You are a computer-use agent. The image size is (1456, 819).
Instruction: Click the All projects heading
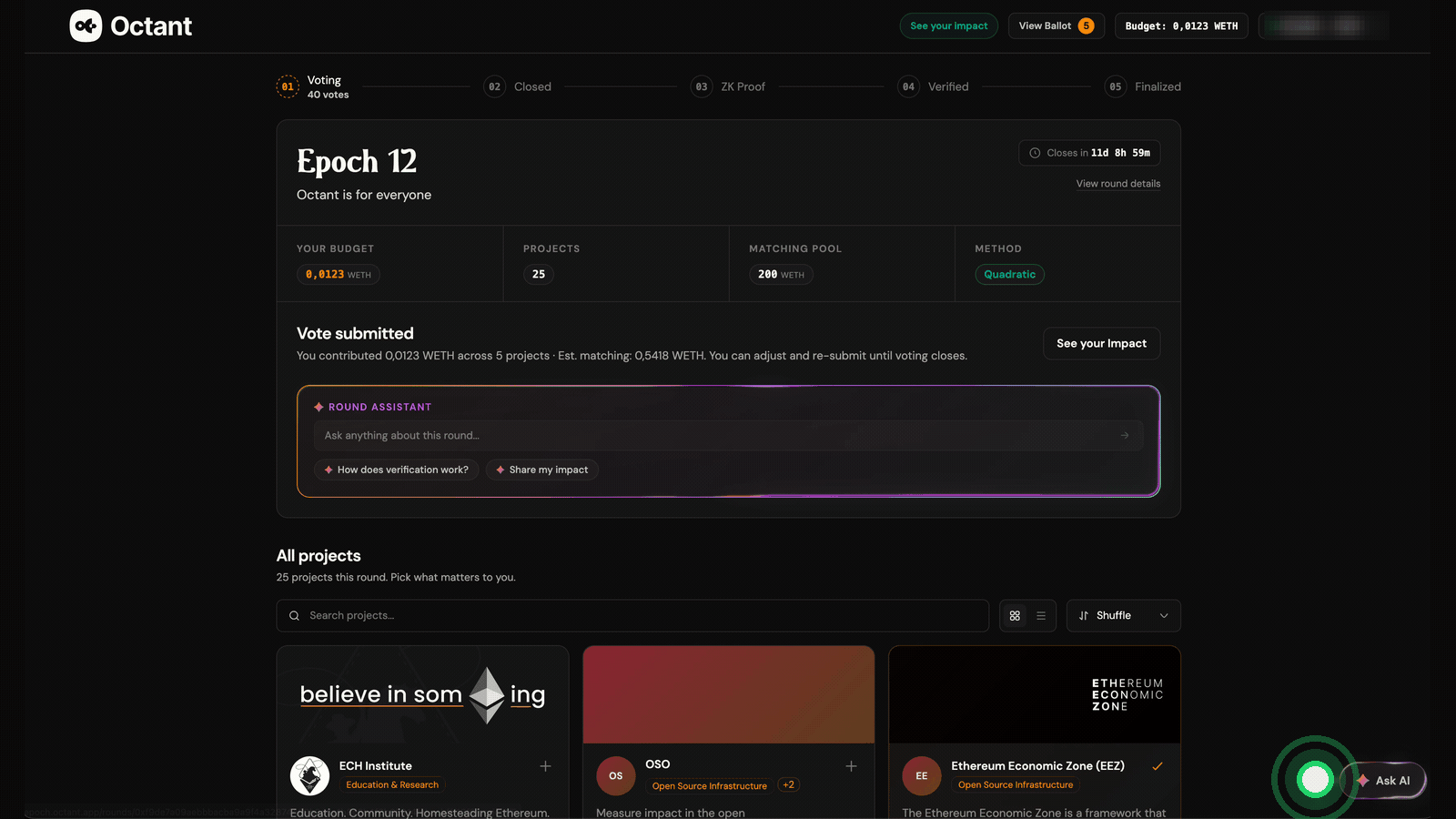318,556
